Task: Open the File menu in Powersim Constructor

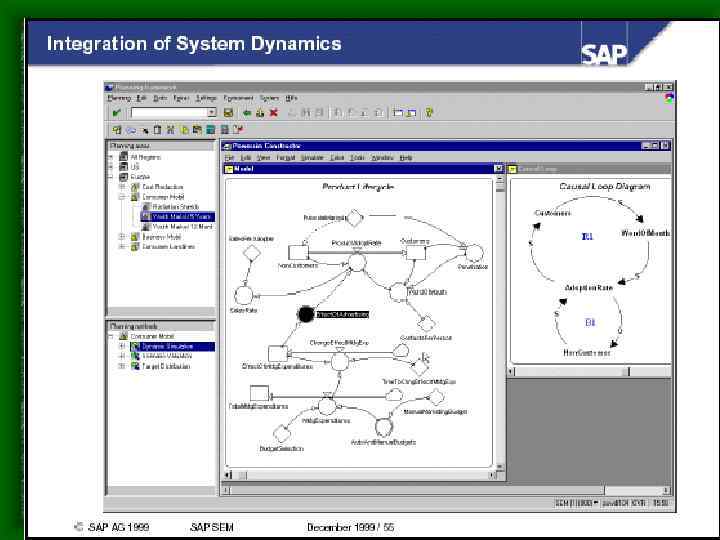Action: pyautogui.click(x=229, y=158)
